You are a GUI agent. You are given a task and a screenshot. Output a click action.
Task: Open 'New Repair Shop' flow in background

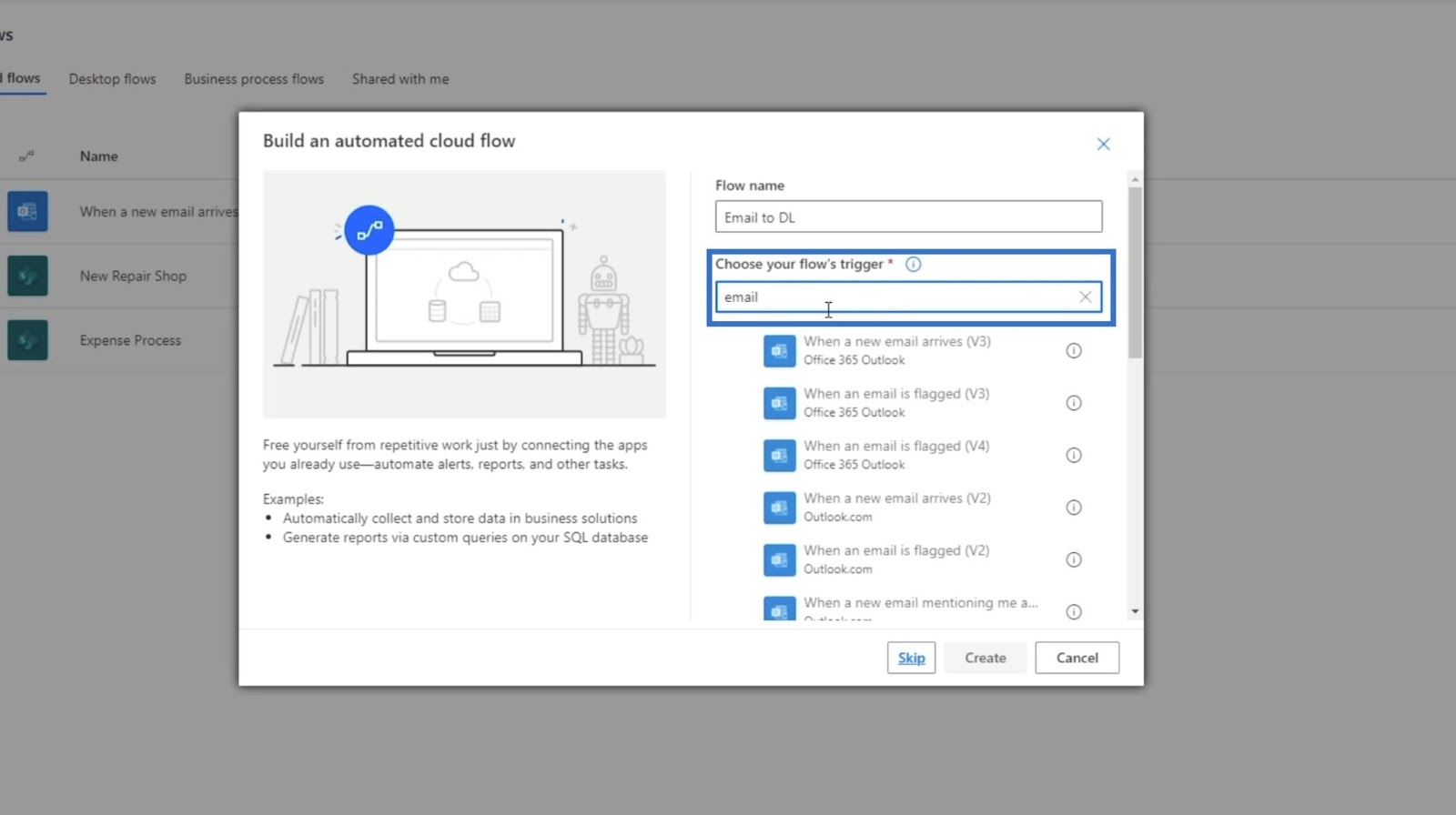[133, 276]
